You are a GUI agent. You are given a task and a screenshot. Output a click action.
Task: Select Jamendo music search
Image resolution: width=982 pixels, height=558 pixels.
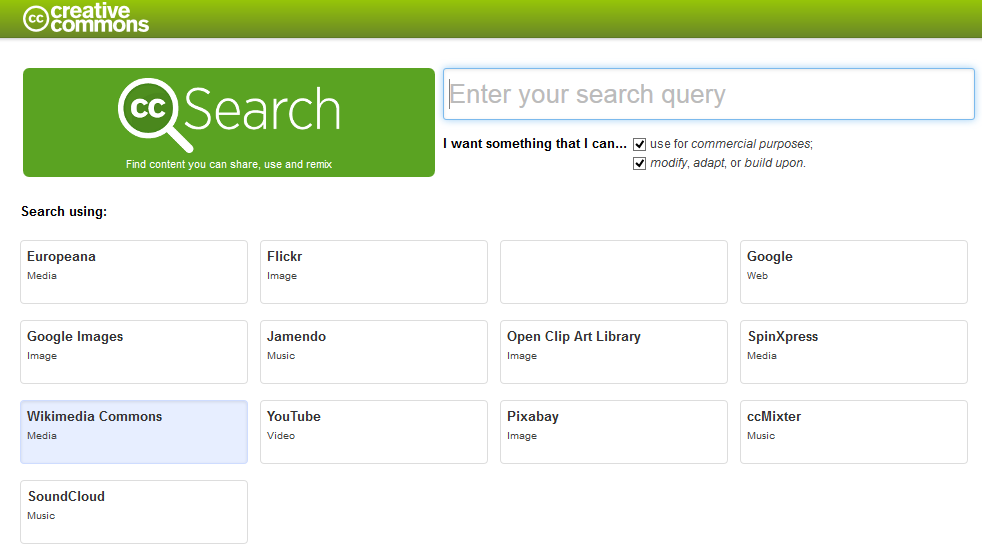(x=373, y=351)
